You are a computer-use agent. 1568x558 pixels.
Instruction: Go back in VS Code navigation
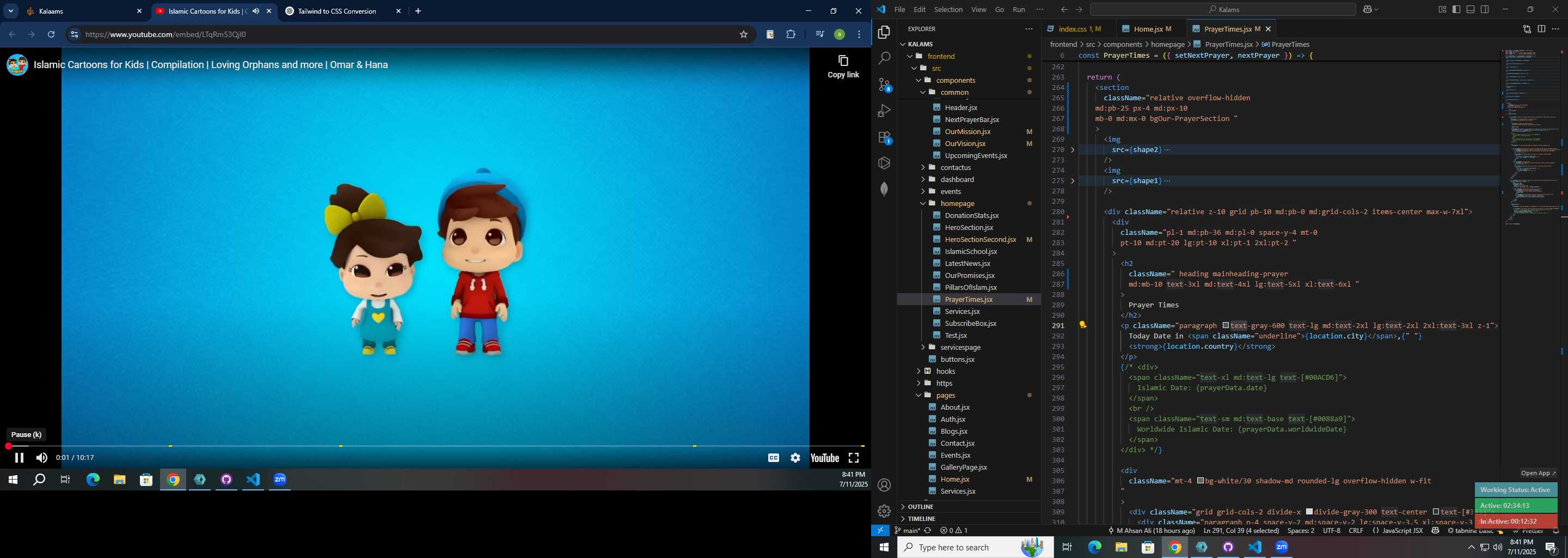coord(1064,10)
